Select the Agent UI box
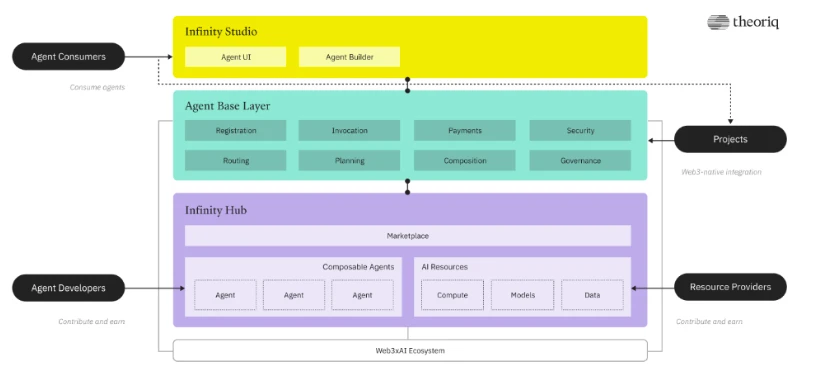The width and height of the screenshot is (813, 376). [235, 57]
